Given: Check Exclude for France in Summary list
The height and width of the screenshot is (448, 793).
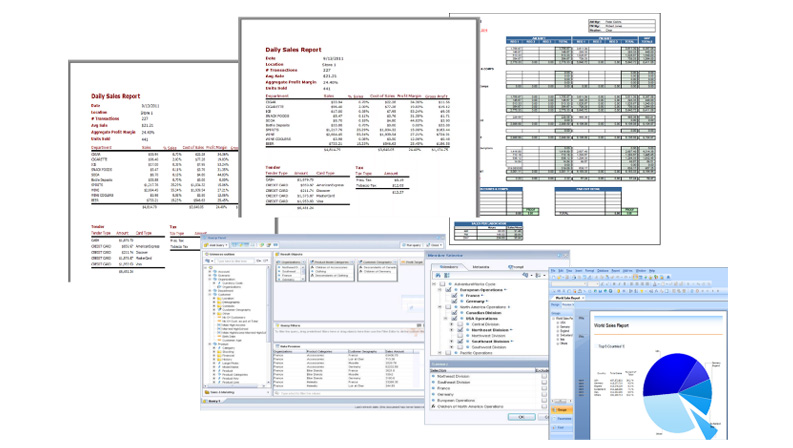Looking at the screenshot, I should tap(544, 388).
